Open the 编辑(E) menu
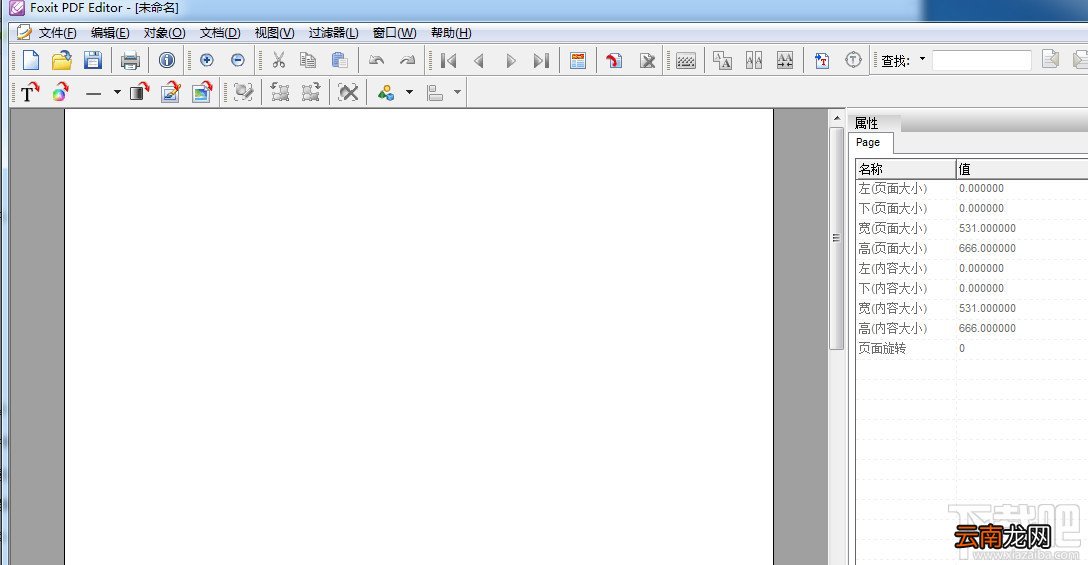Screen dimensions: 1088x565 (x=110, y=33)
